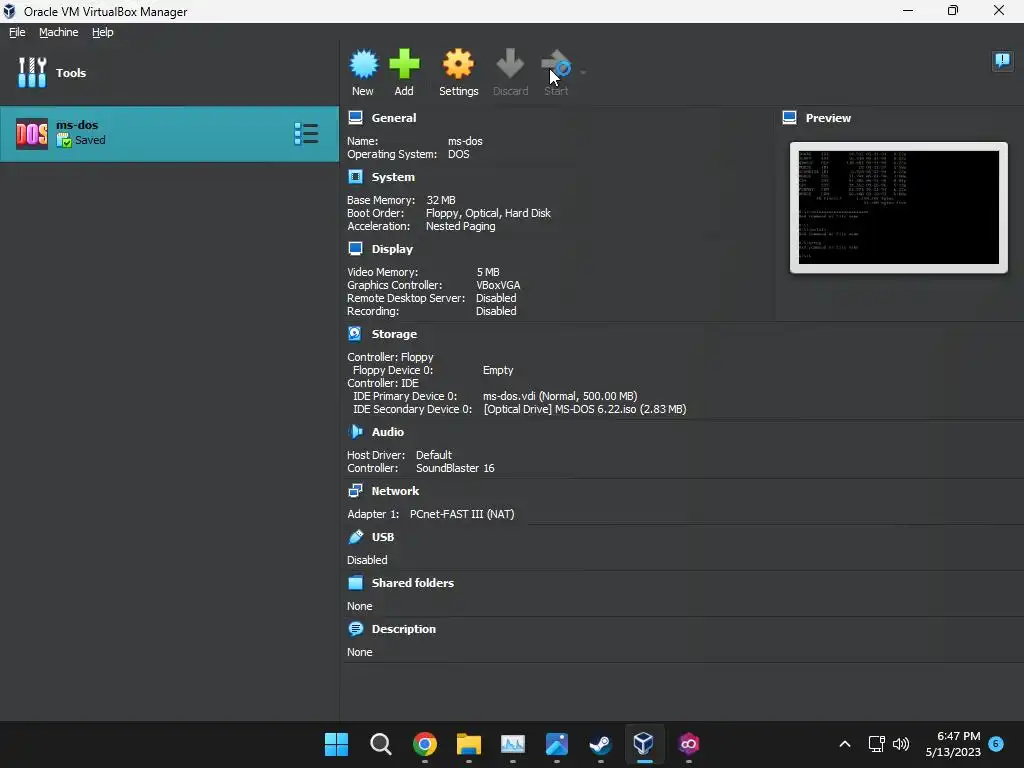Click the Description section speech icon

pos(355,629)
